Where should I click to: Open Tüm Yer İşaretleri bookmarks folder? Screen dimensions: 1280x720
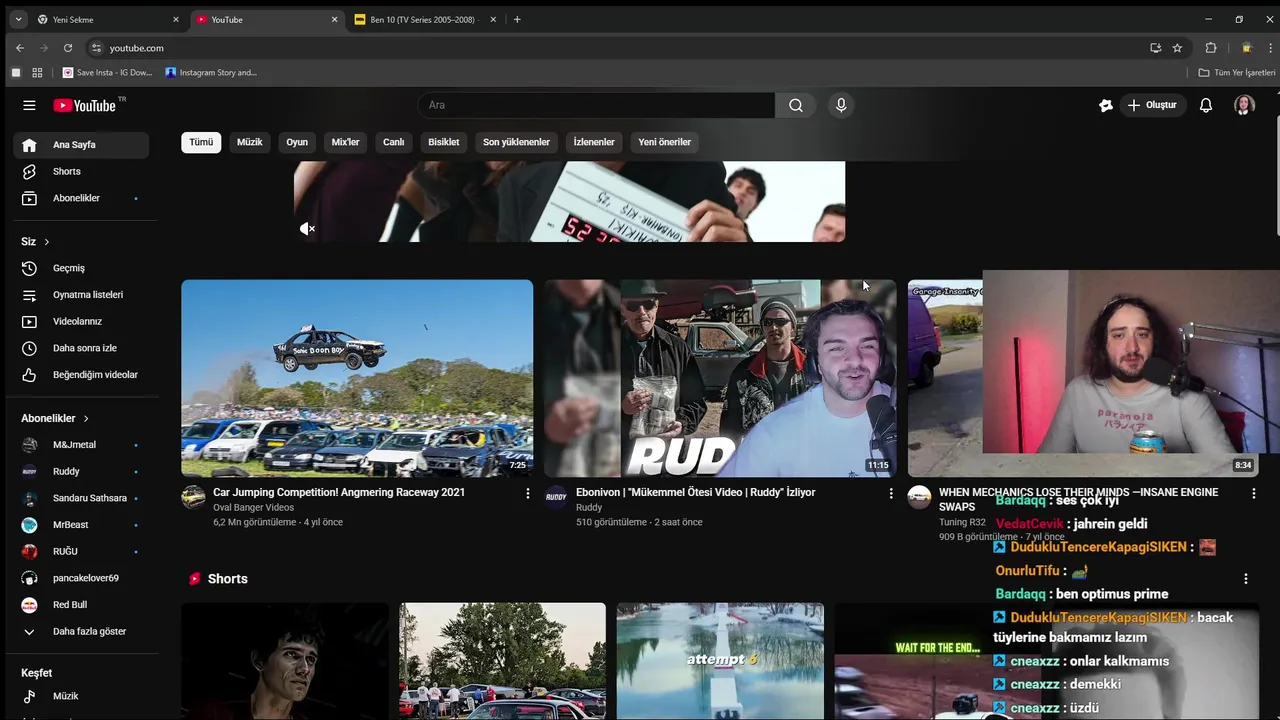pos(1237,73)
